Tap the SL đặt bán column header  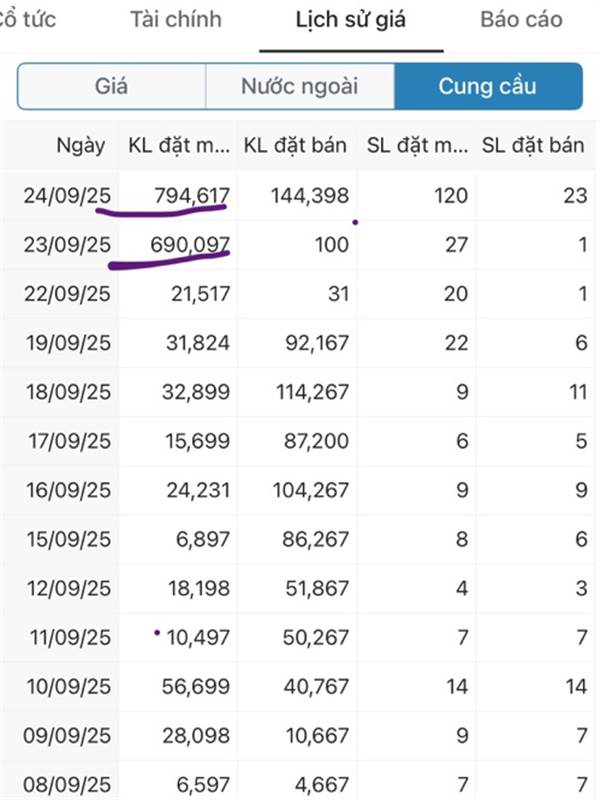pyautogui.click(x=533, y=145)
